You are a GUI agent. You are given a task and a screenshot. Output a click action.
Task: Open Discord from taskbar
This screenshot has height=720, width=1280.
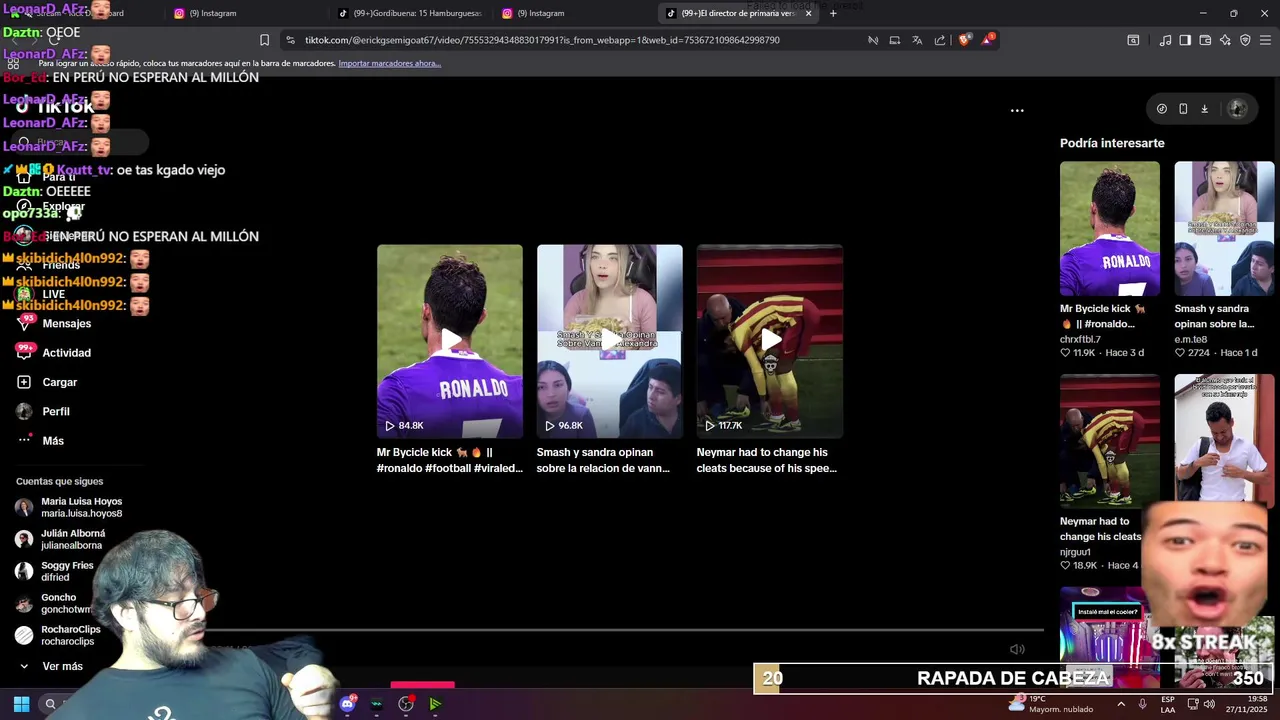347,704
